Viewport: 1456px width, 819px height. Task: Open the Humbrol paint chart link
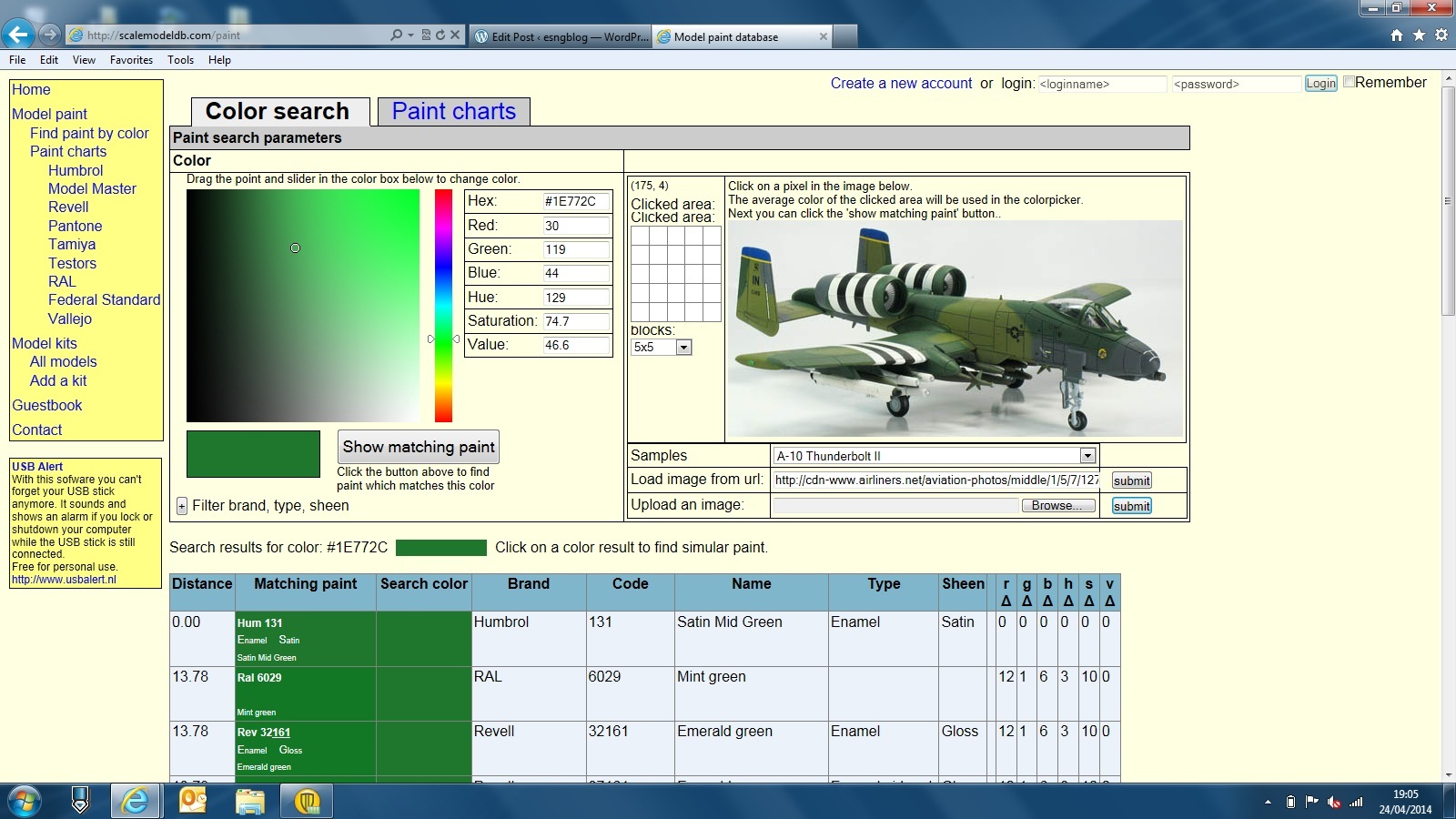coord(76,170)
